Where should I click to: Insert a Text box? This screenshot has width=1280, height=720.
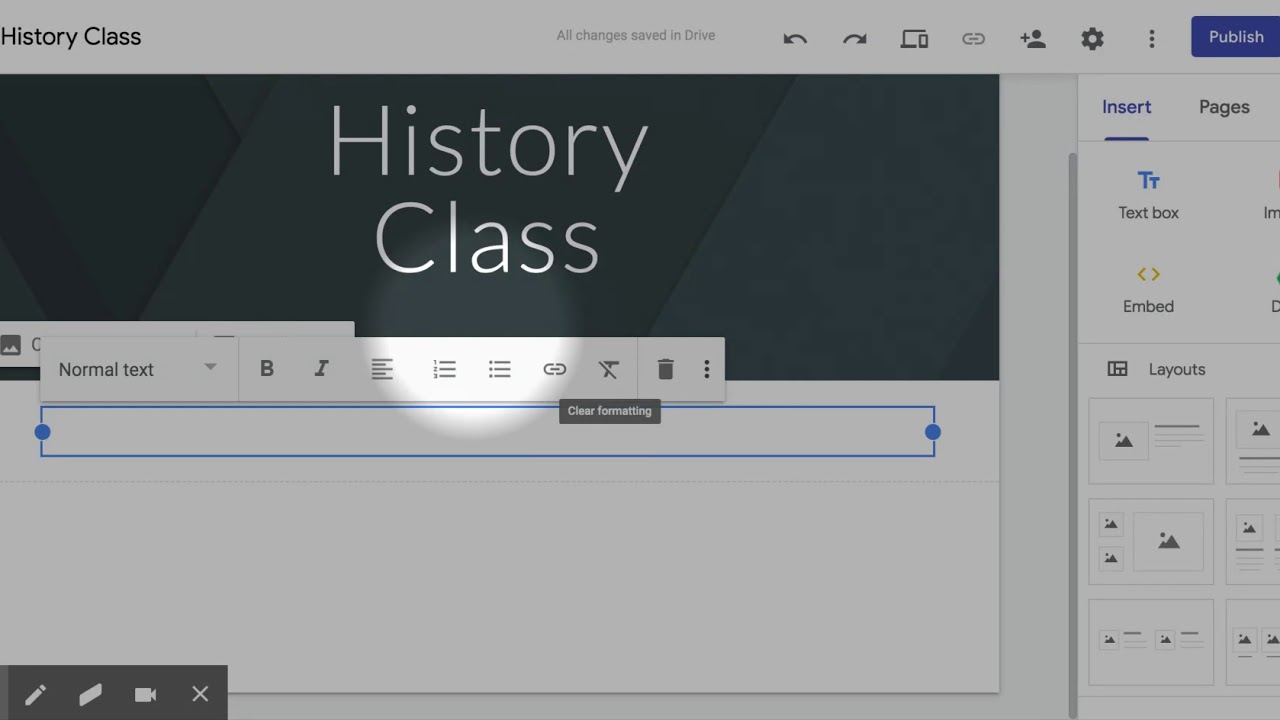point(1148,195)
